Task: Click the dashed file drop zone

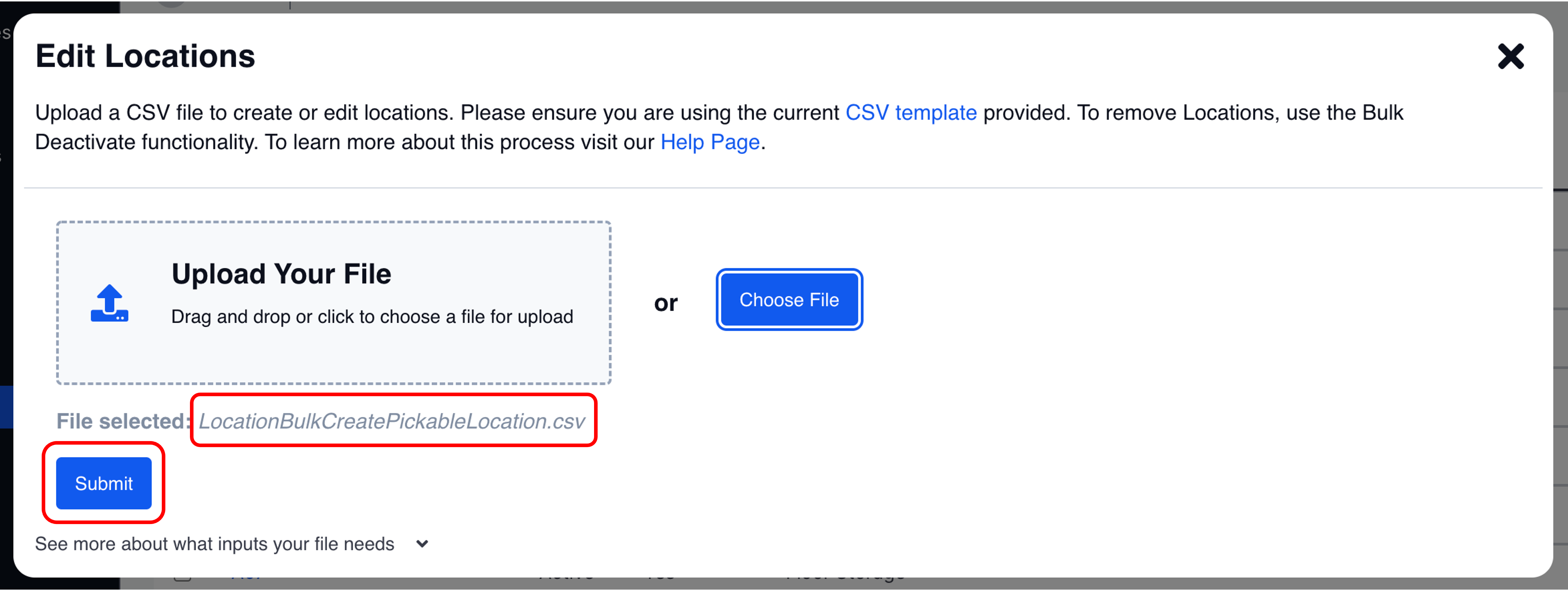Action: coord(334,359)
